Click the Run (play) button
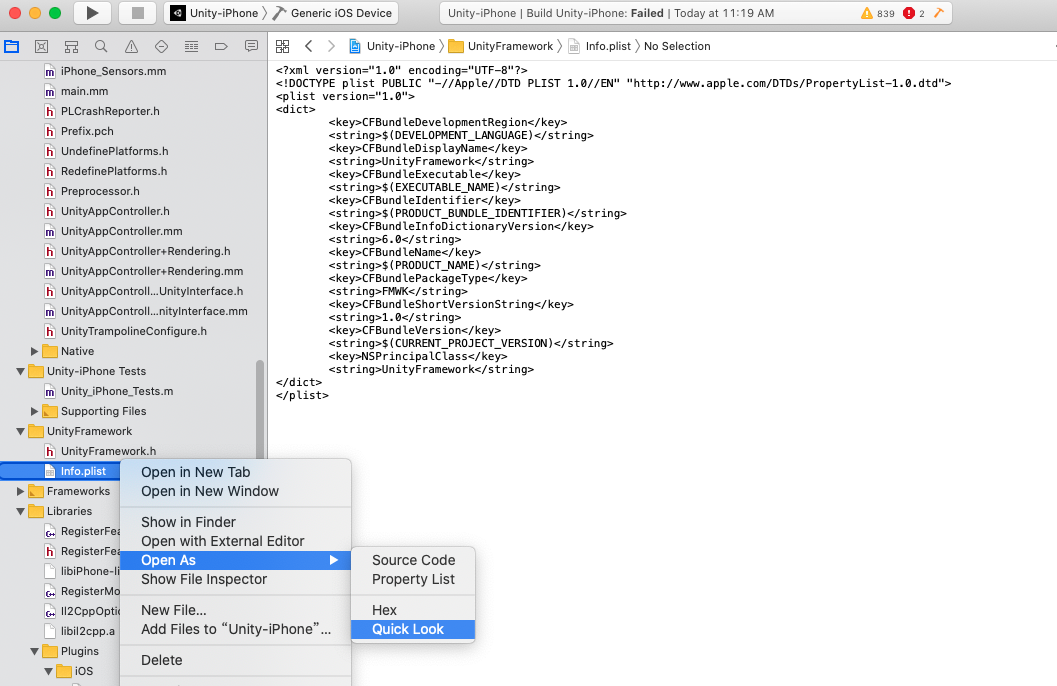Image resolution: width=1057 pixels, height=686 pixels. (92, 13)
